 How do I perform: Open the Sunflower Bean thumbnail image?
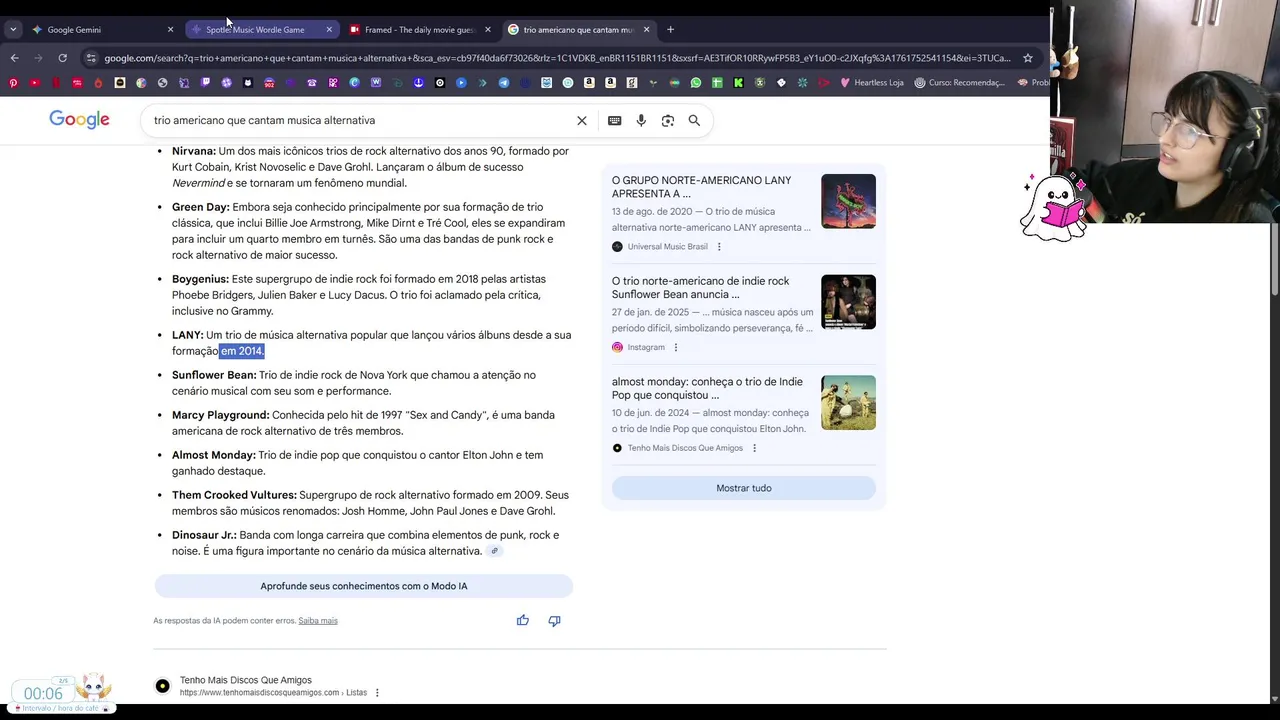(x=848, y=302)
